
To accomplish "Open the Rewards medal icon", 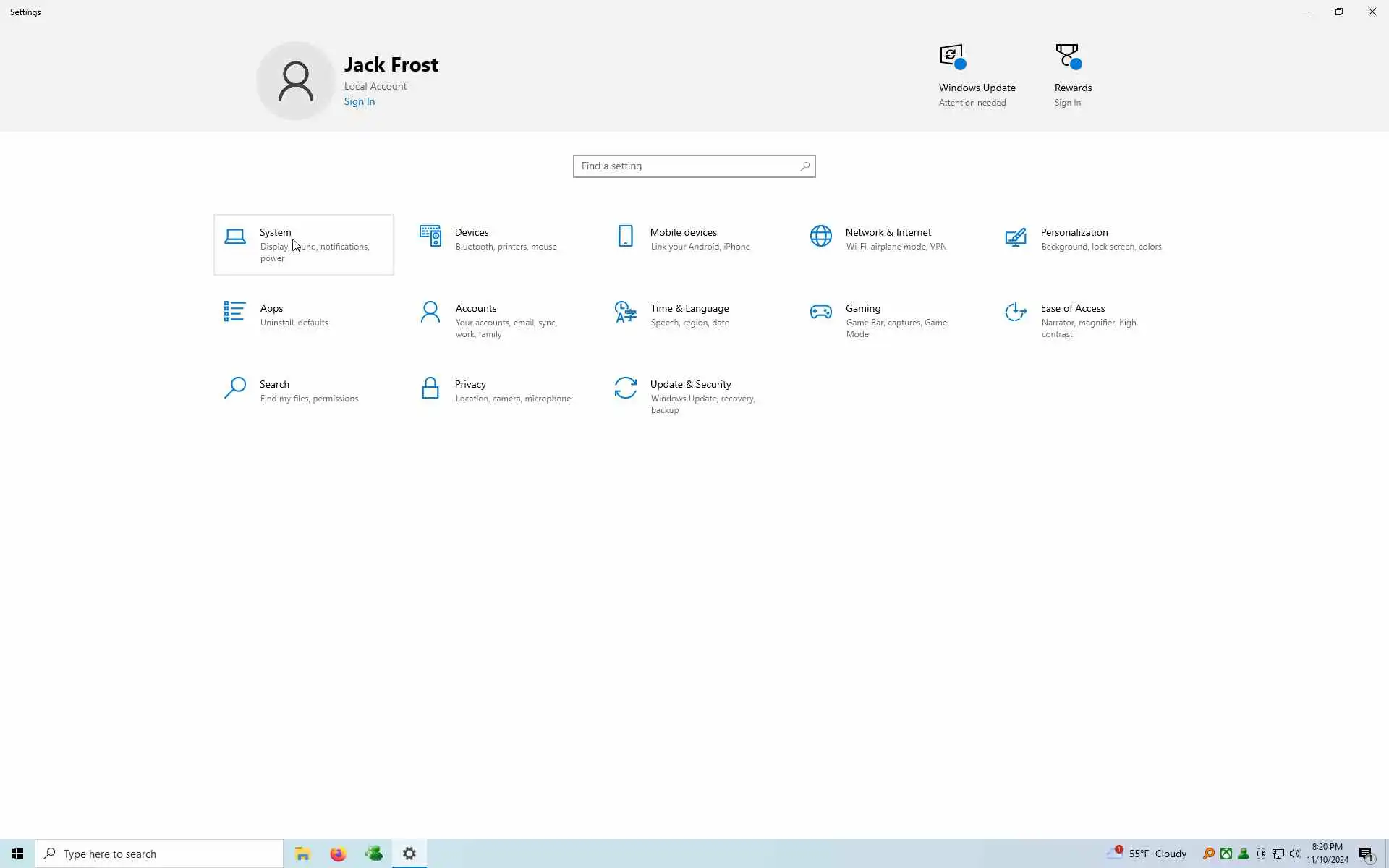I will [1068, 57].
